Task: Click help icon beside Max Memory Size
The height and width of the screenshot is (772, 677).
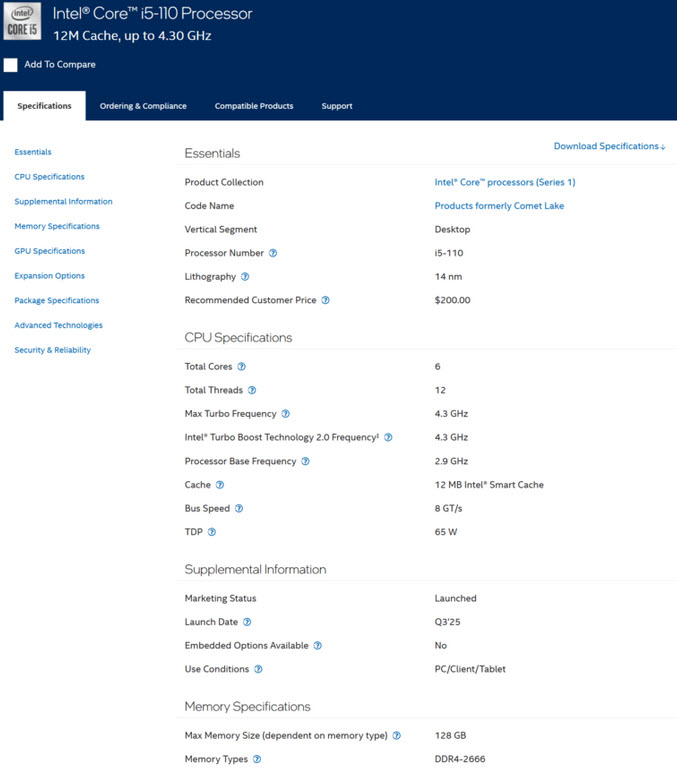Action: pyautogui.click(x=397, y=736)
